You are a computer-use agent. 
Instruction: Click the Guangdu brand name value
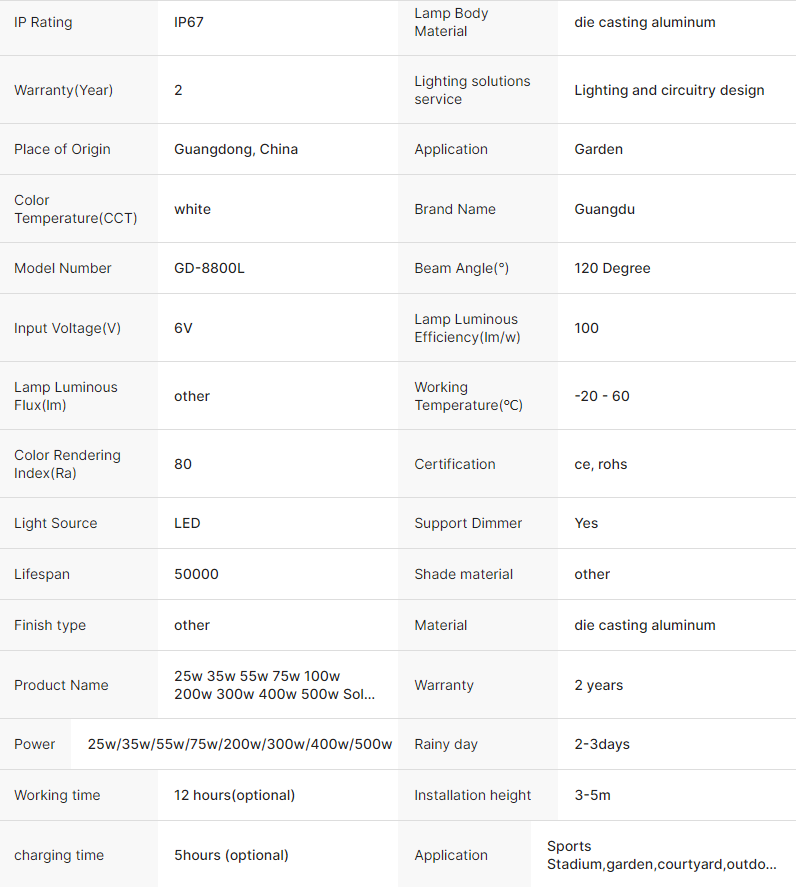(x=604, y=209)
